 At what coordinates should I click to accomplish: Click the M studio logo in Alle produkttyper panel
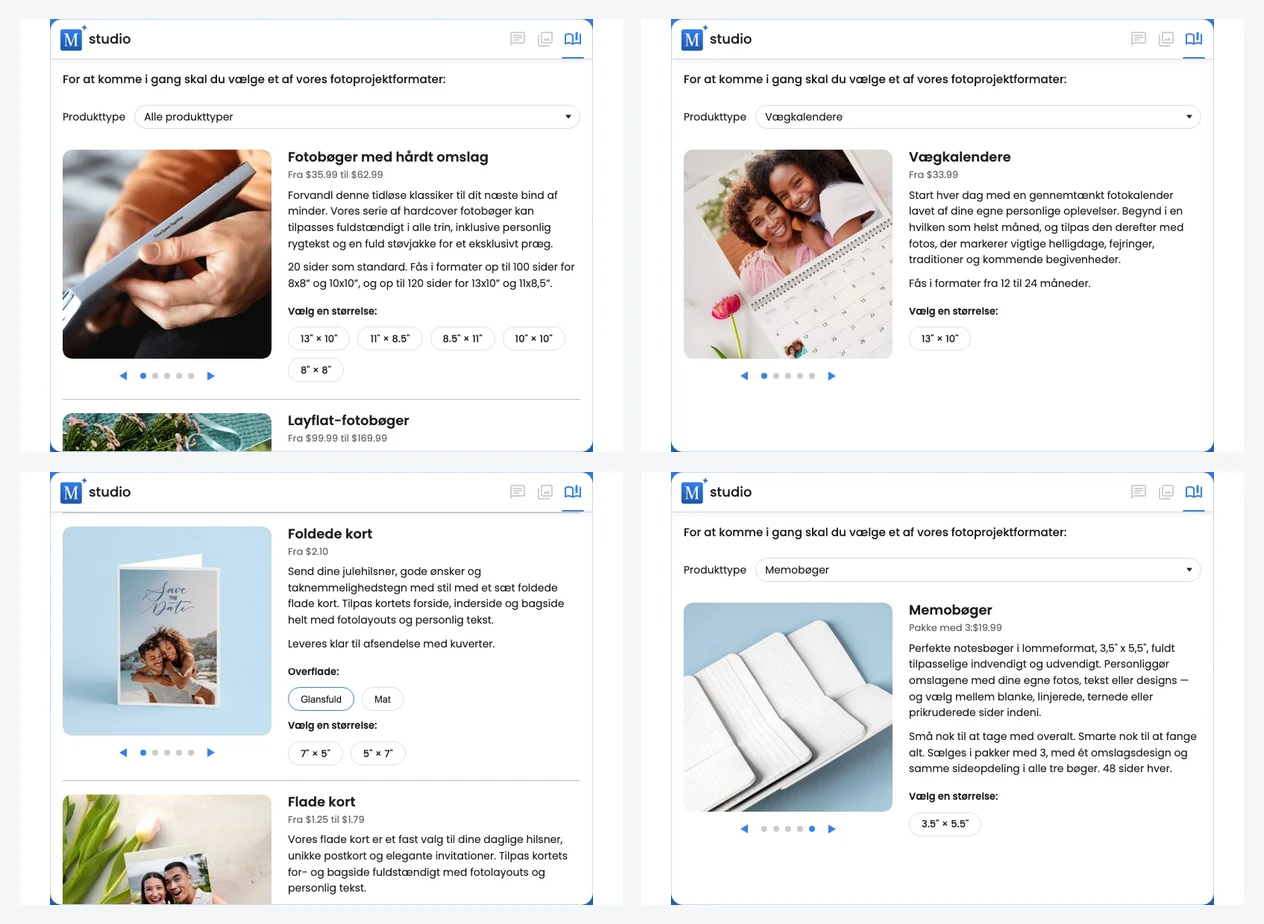pos(96,39)
